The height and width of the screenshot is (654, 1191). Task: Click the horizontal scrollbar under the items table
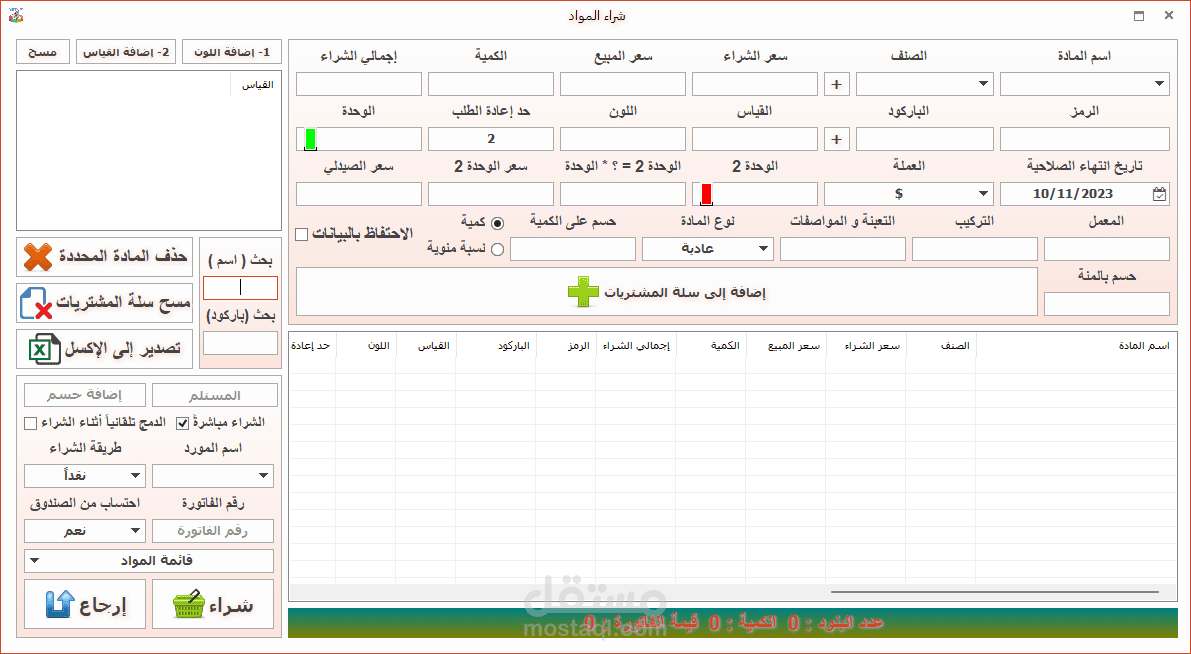[994, 591]
